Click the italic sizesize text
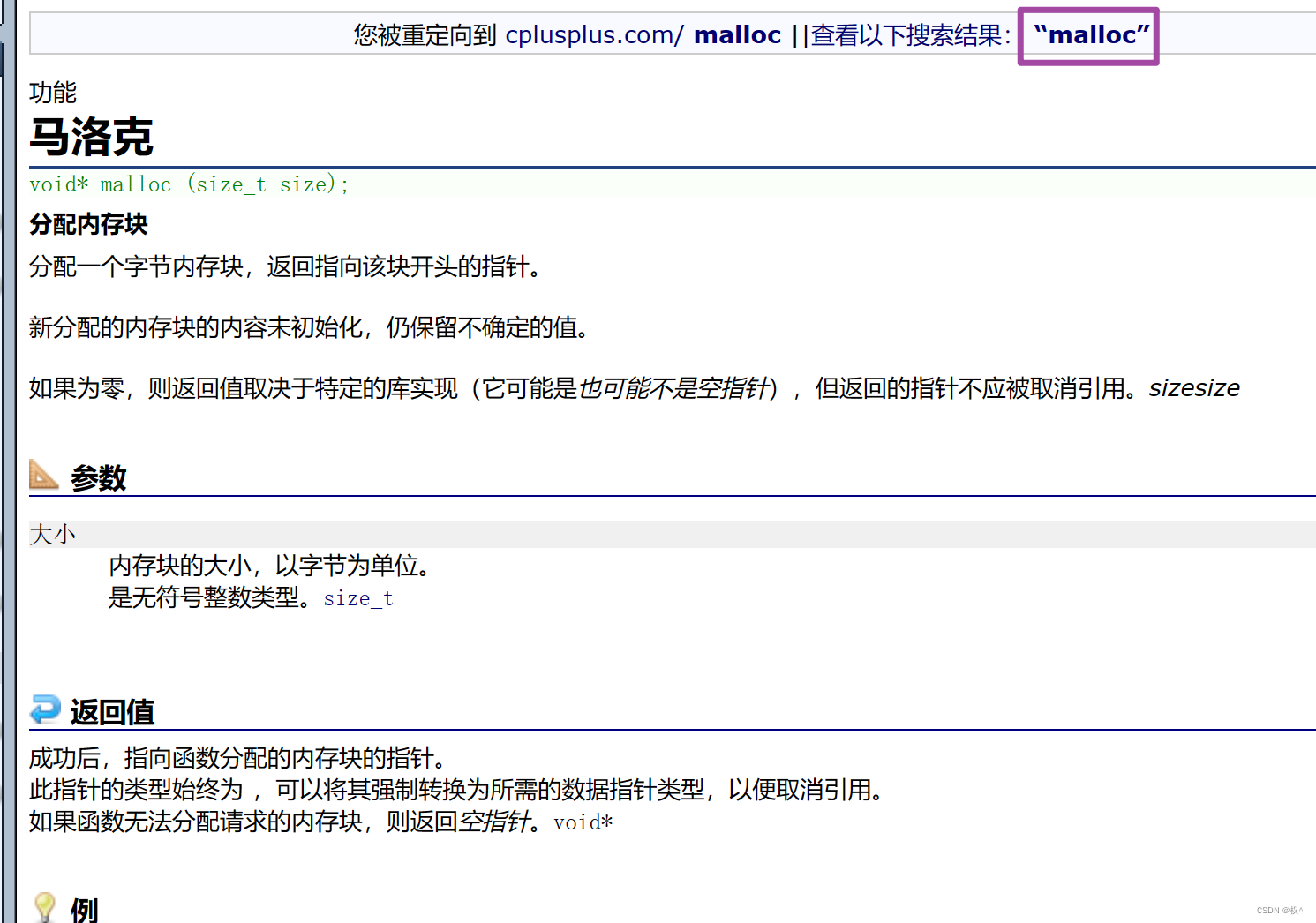The image size is (1316, 923). coord(1194,388)
